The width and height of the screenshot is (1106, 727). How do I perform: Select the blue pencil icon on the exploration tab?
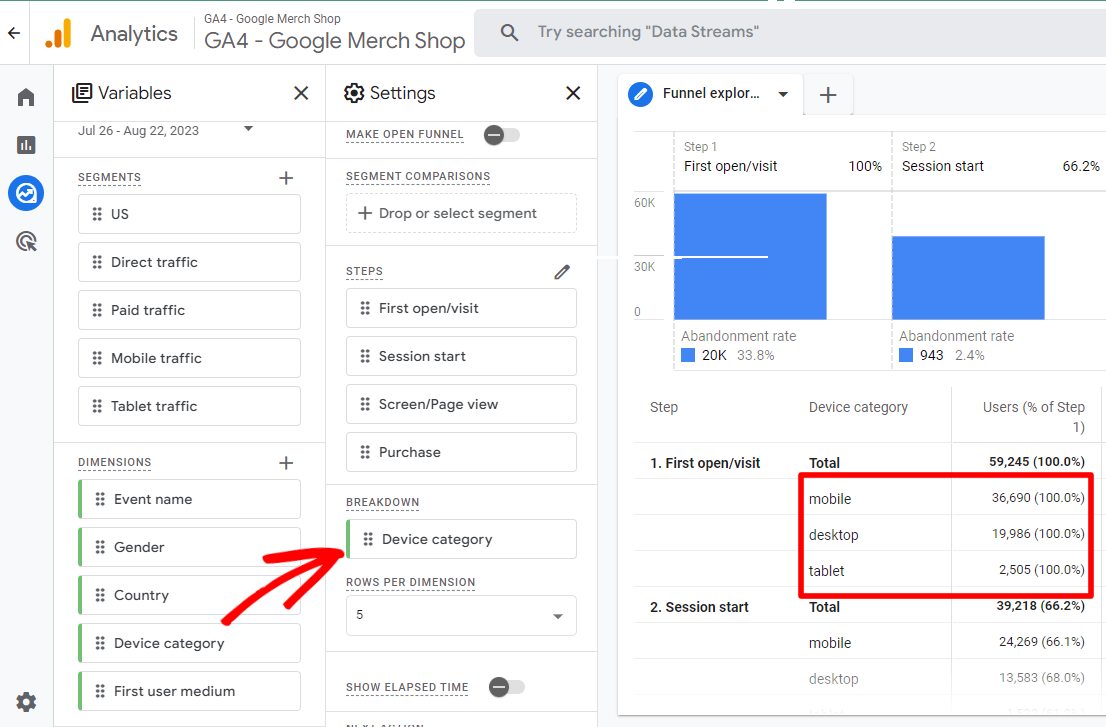click(x=640, y=93)
